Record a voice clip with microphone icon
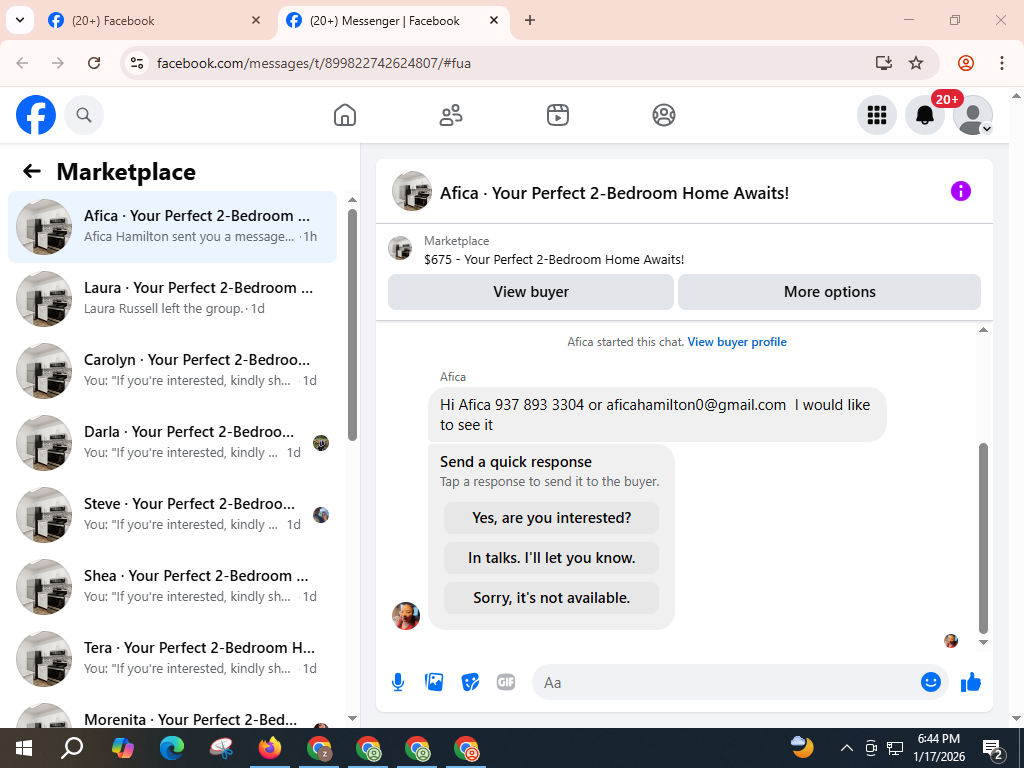 (x=398, y=682)
